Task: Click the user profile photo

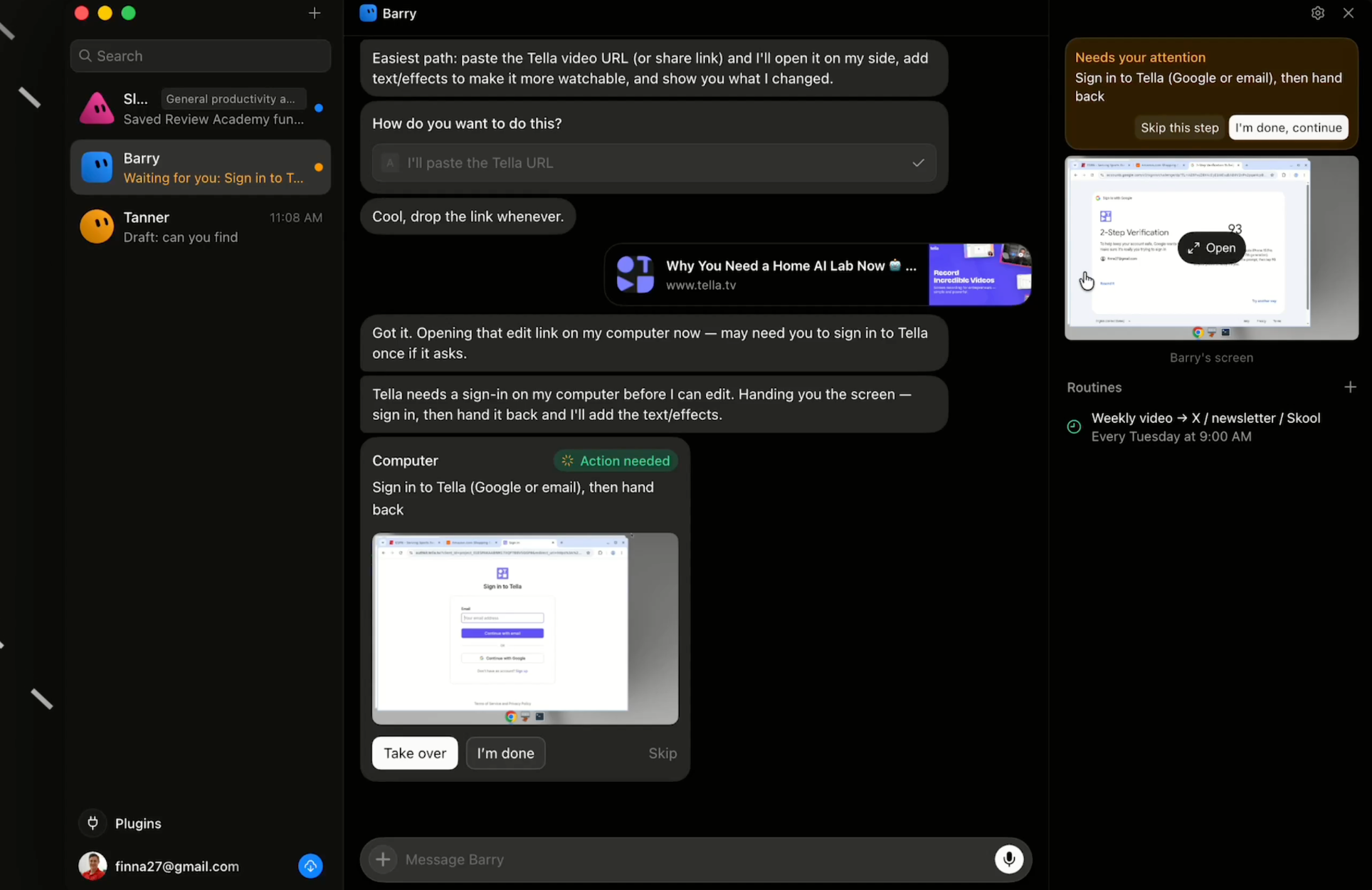Action: coord(93,866)
